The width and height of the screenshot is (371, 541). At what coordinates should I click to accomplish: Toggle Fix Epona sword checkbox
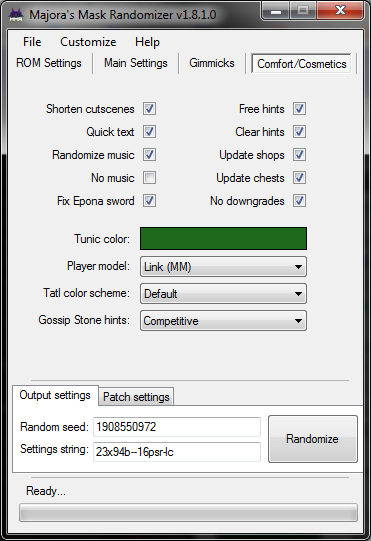click(x=149, y=201)
